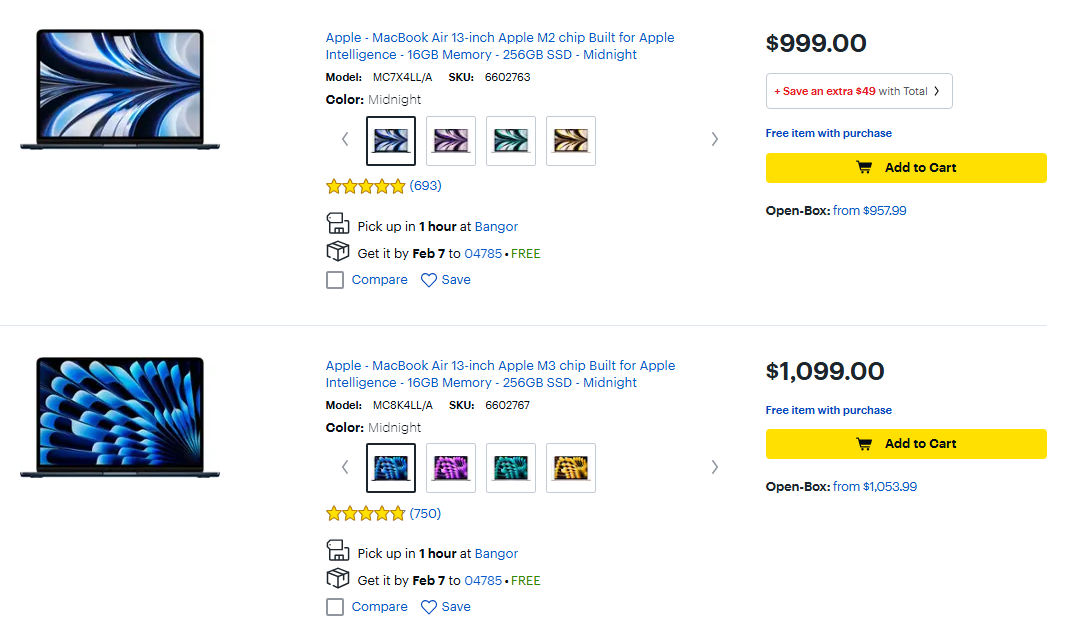Click cart icon in $999.00 Add to Cart
The image size is (1066, 643).
[x=864, y=168]
